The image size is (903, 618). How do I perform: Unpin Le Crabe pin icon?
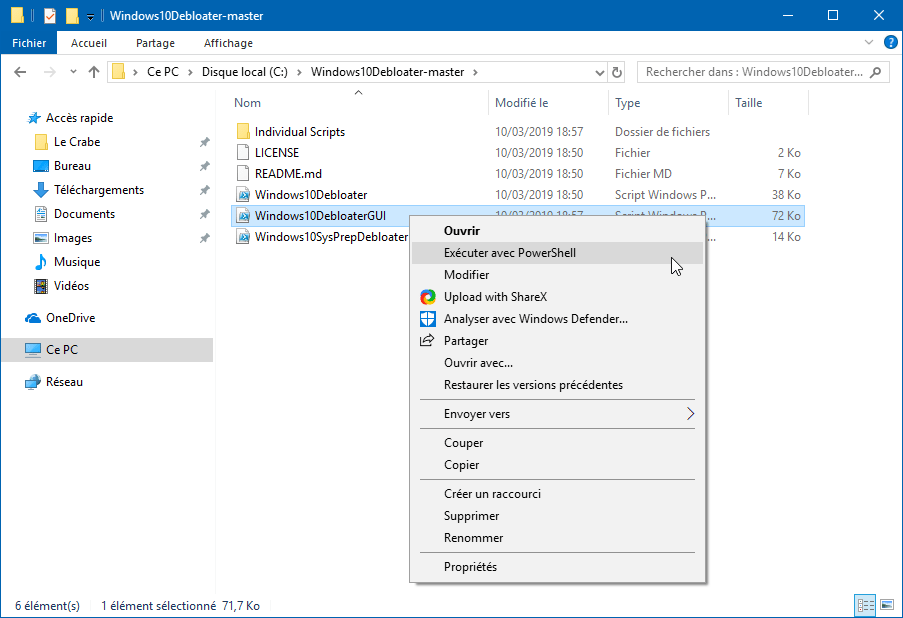tap(204, 142)
